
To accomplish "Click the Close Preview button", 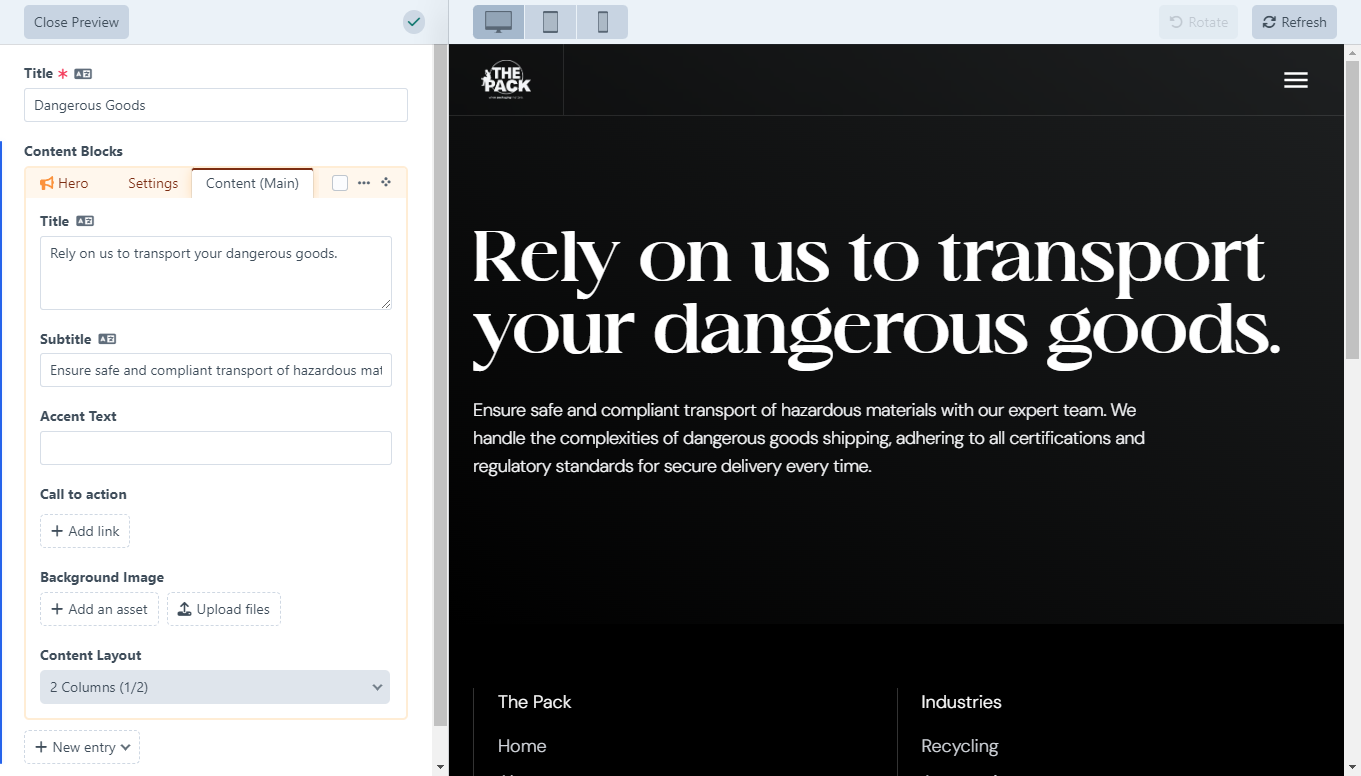I will pos(76,22).
